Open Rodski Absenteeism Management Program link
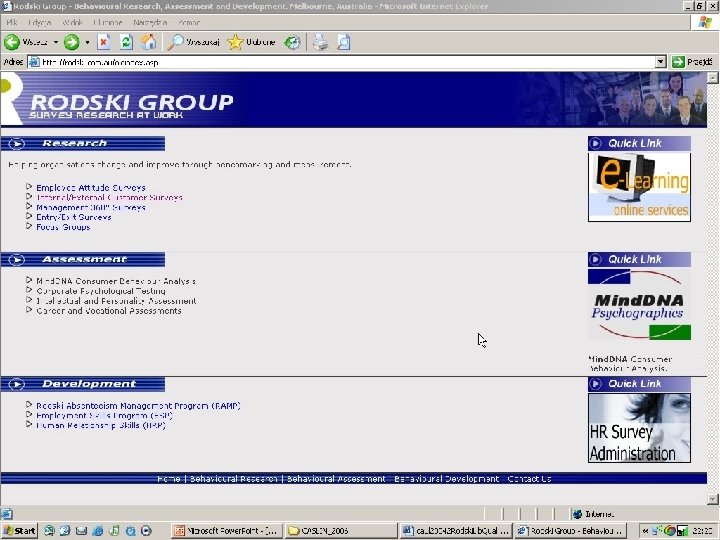Image resolution: width=720 pixels, height=540 pixels. (x=138, y=406)
